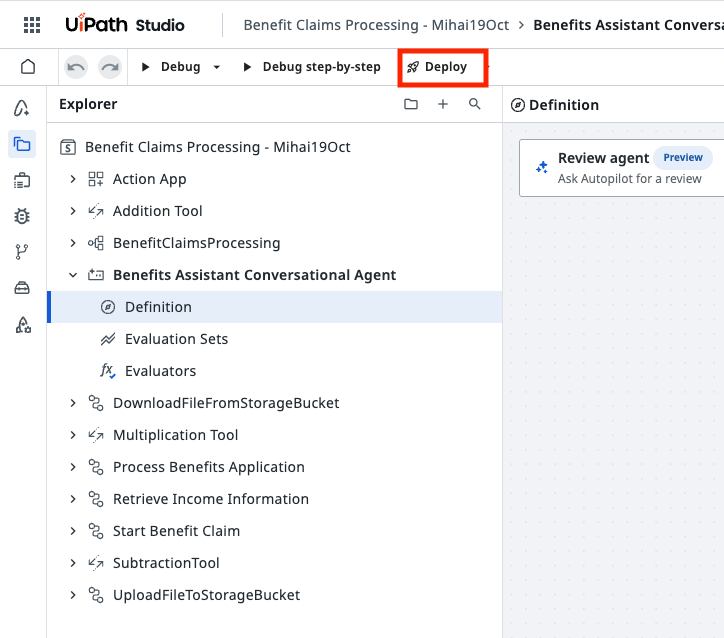Screen dimensions: 724x638
Task: Expand the SubtractionTool node
Action: (73, 563)
